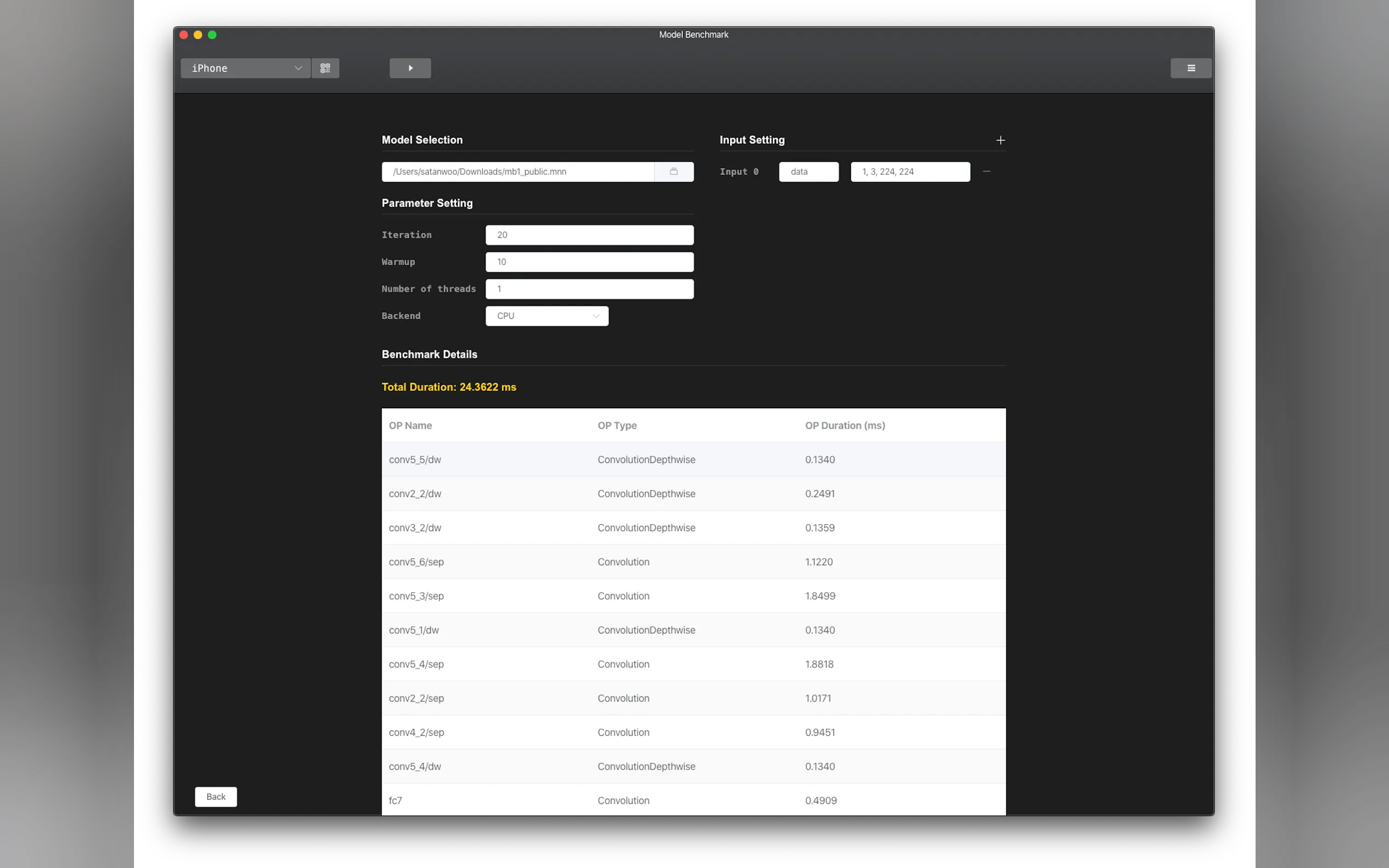Viewport: 1389px width, 868px height.
Task: Open the hamburger menu icon
Action: pyautogui.click(x=1190, y=68)
